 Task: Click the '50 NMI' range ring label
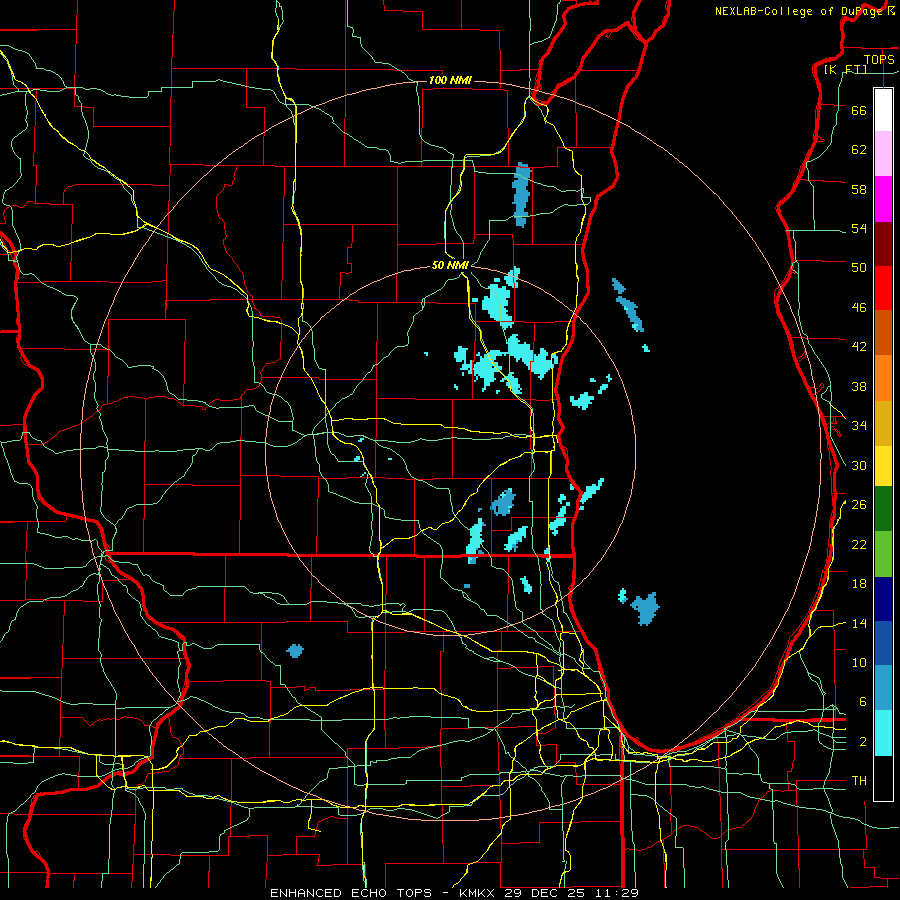tap(450, 265)
